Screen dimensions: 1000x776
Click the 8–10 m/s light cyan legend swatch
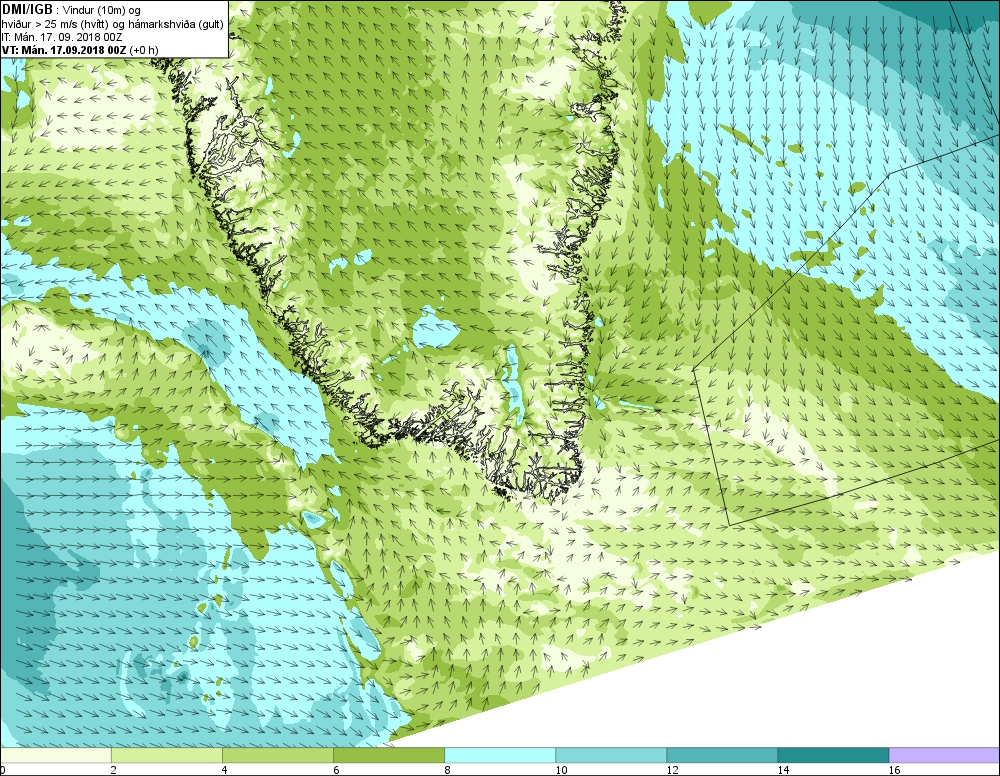coord(500,756)
